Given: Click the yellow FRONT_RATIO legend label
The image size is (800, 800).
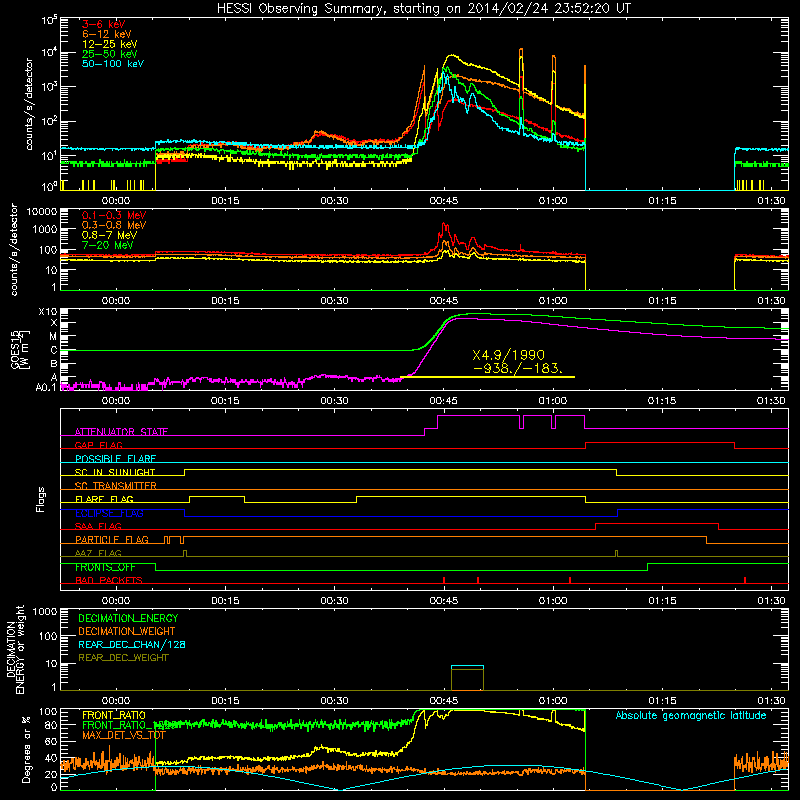Looking at the screenshot, I should (114, 715).
